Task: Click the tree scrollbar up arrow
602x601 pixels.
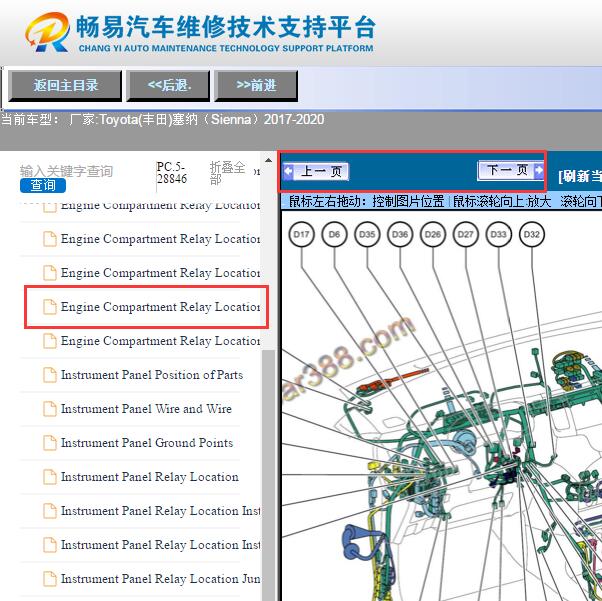Action: (268, 161)
